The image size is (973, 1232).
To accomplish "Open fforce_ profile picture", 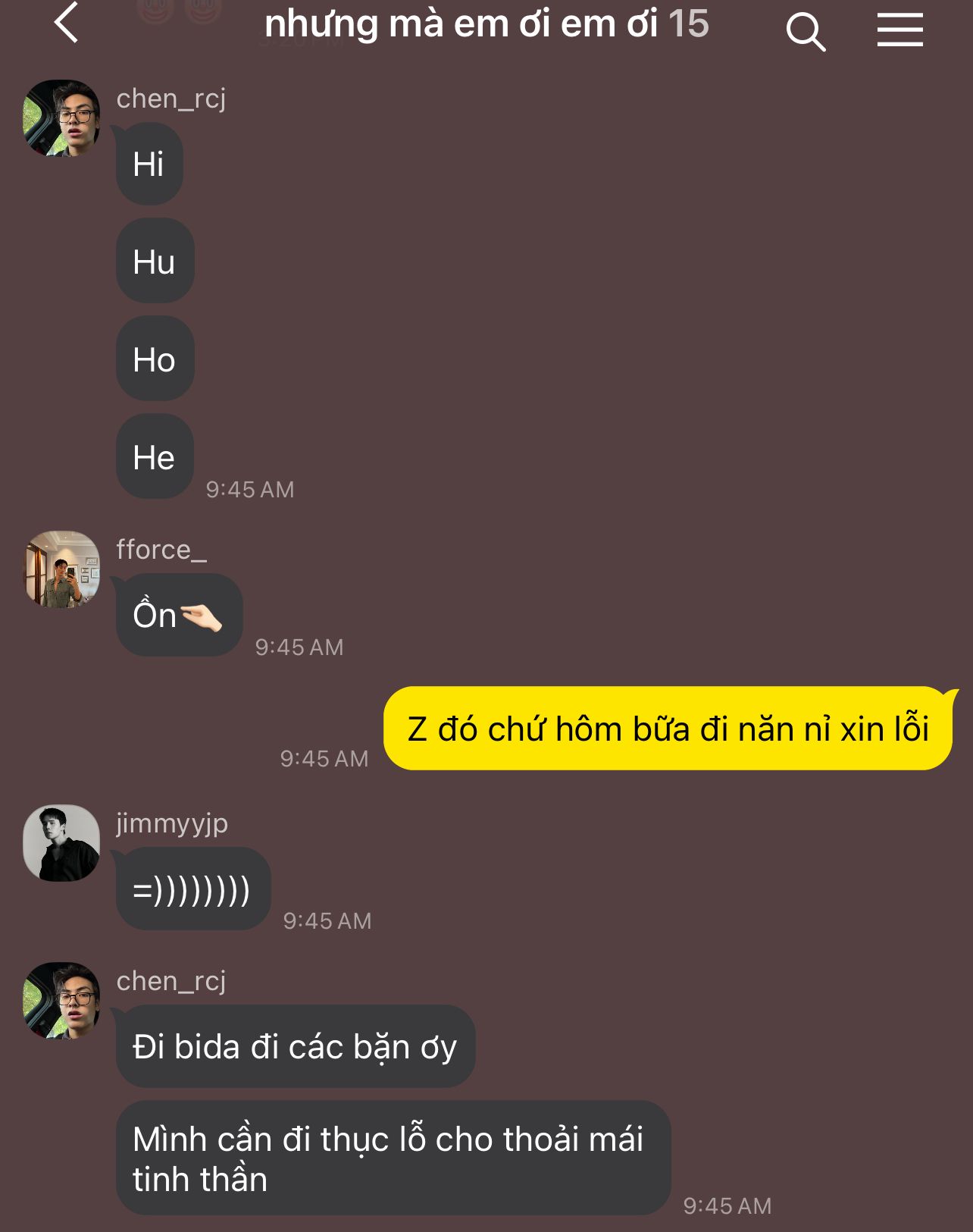I will tap(62, 569).
